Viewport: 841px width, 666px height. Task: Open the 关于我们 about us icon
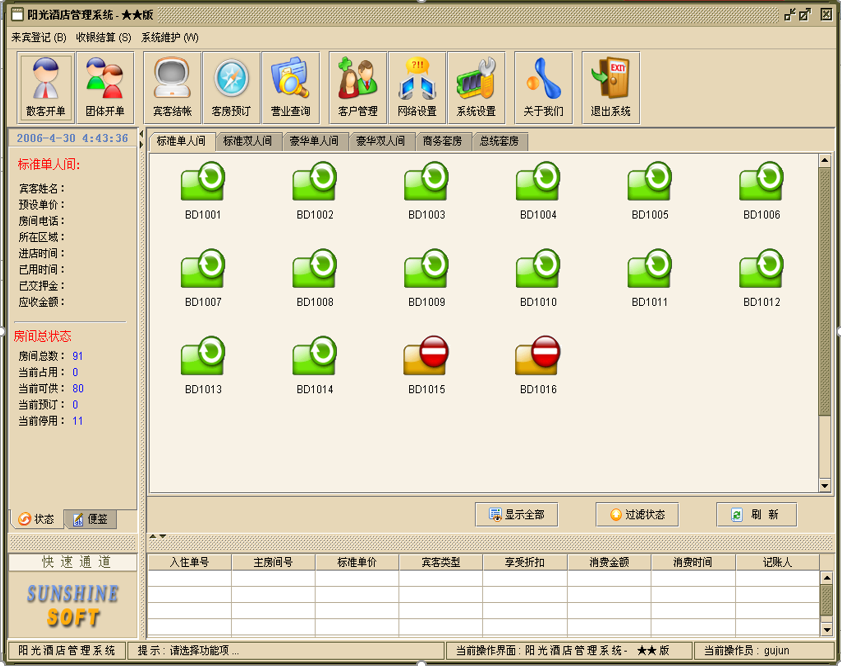[x=543, y=87]
